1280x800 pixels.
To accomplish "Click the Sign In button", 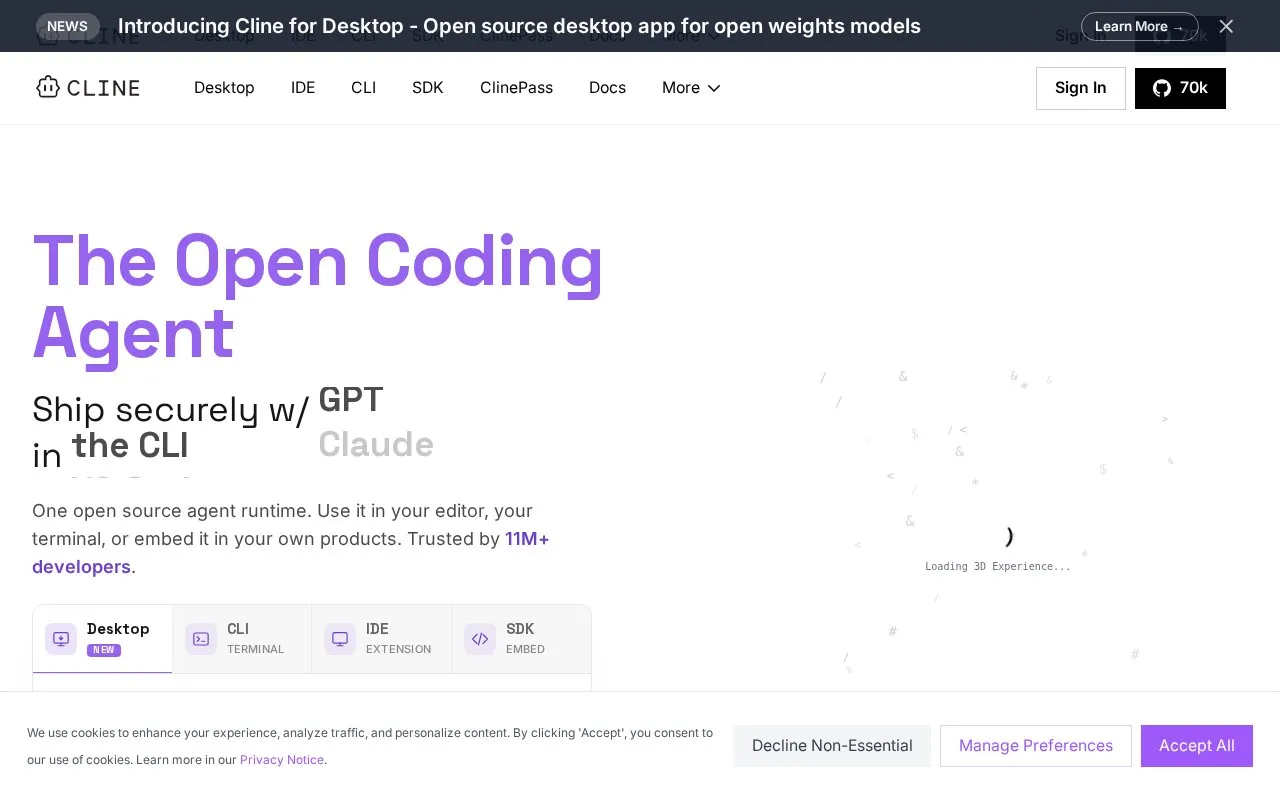I will pos(1081,88).
